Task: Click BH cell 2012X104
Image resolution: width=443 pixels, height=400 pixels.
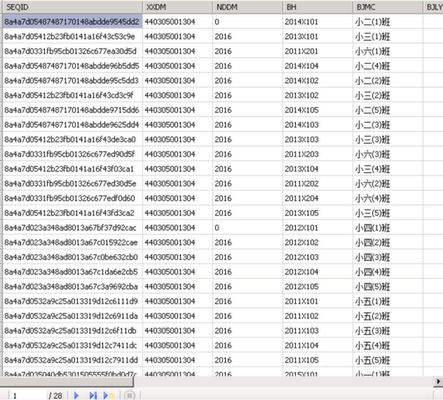Action: (318, 272)
